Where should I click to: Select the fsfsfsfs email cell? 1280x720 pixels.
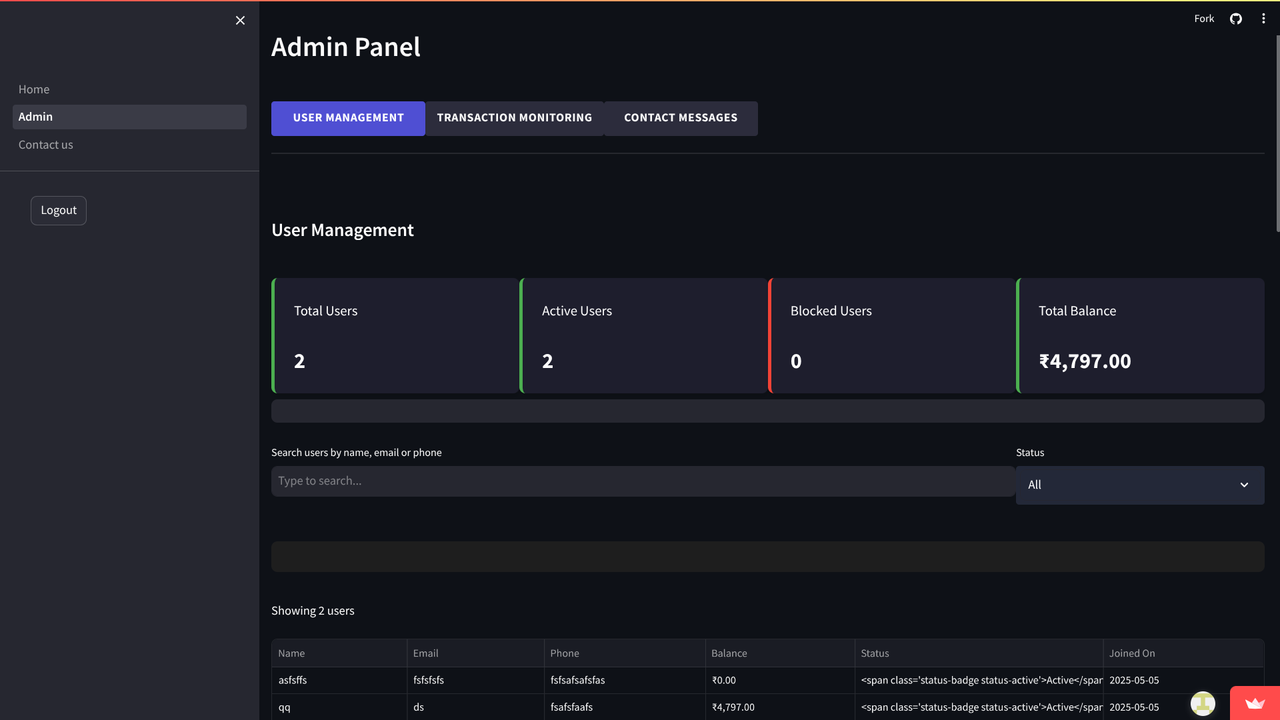[x=475, y=680]
